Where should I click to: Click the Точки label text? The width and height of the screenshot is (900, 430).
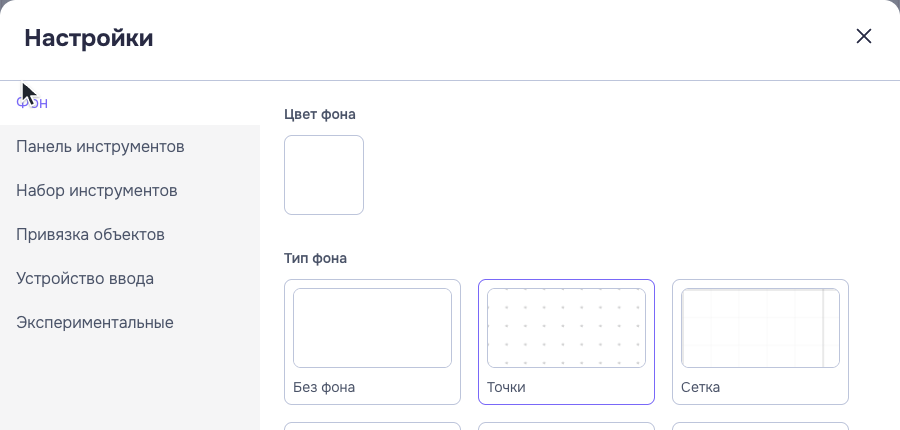click(x=506, y=387)
